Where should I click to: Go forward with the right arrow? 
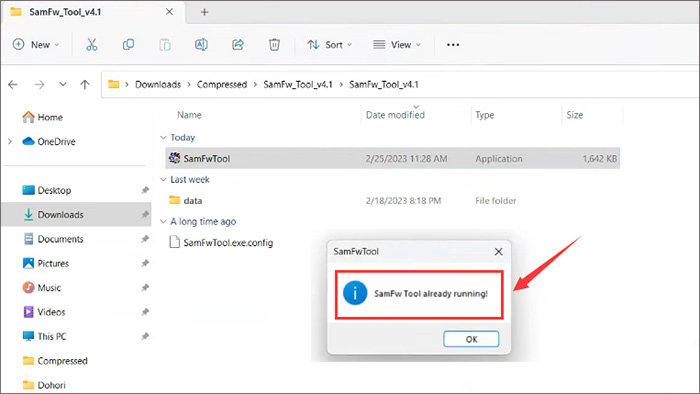point(39,84)
